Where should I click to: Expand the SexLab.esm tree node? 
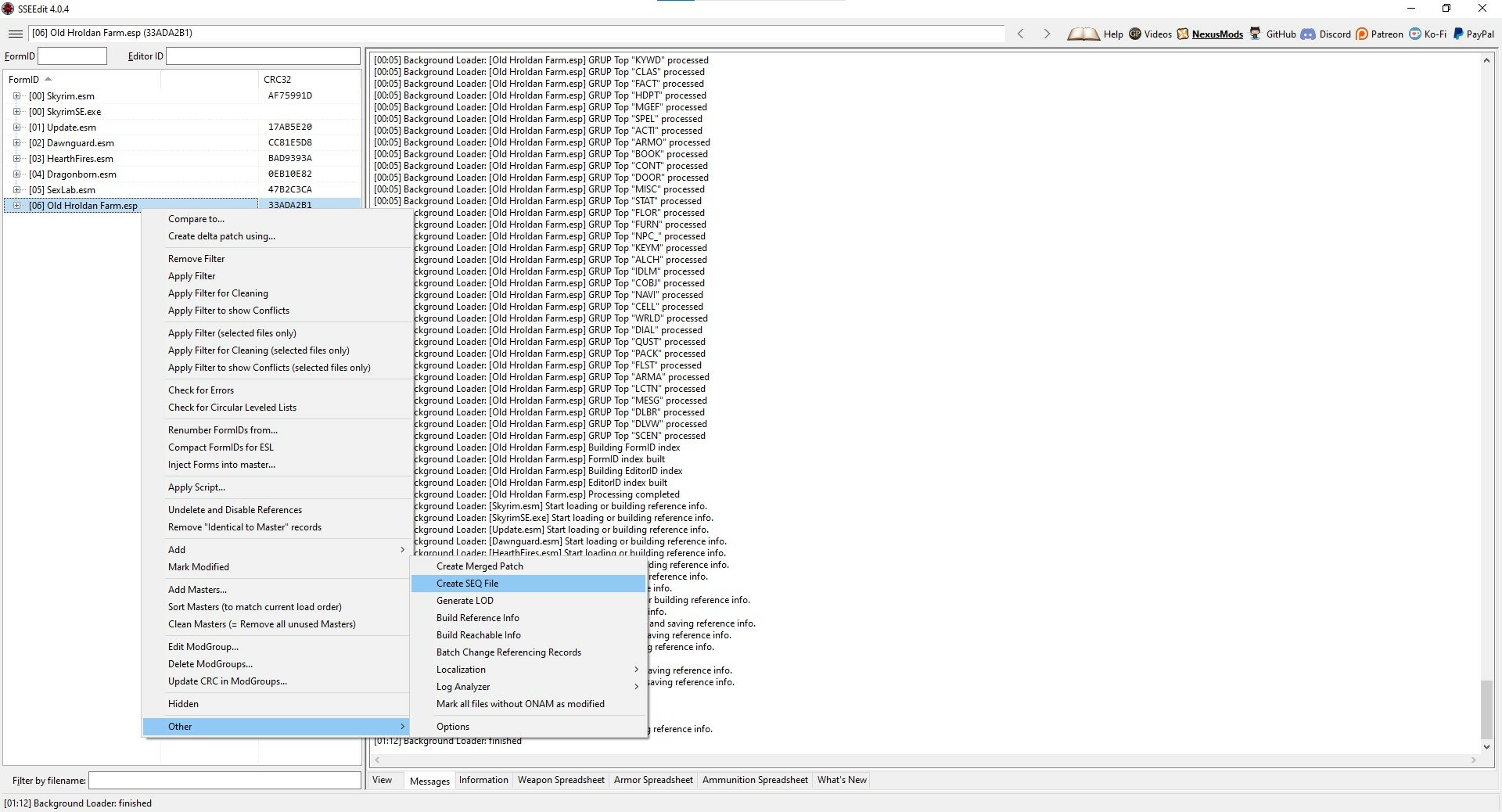tap(16, 190)
